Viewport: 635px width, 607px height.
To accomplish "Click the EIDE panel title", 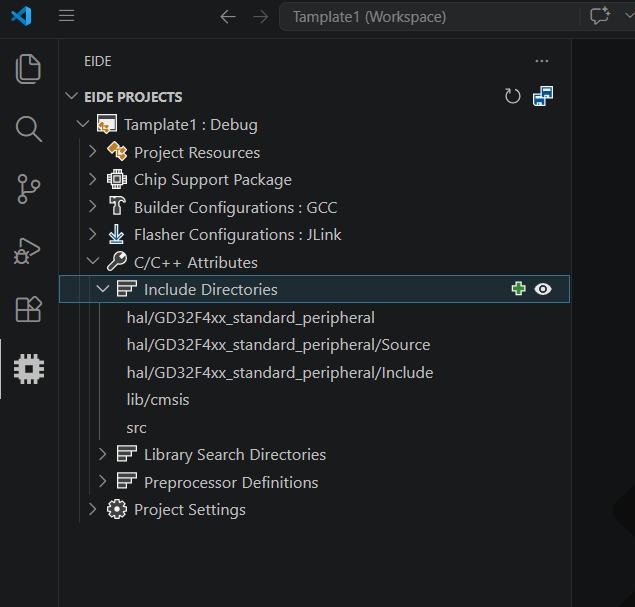I will tap(98, 62).
